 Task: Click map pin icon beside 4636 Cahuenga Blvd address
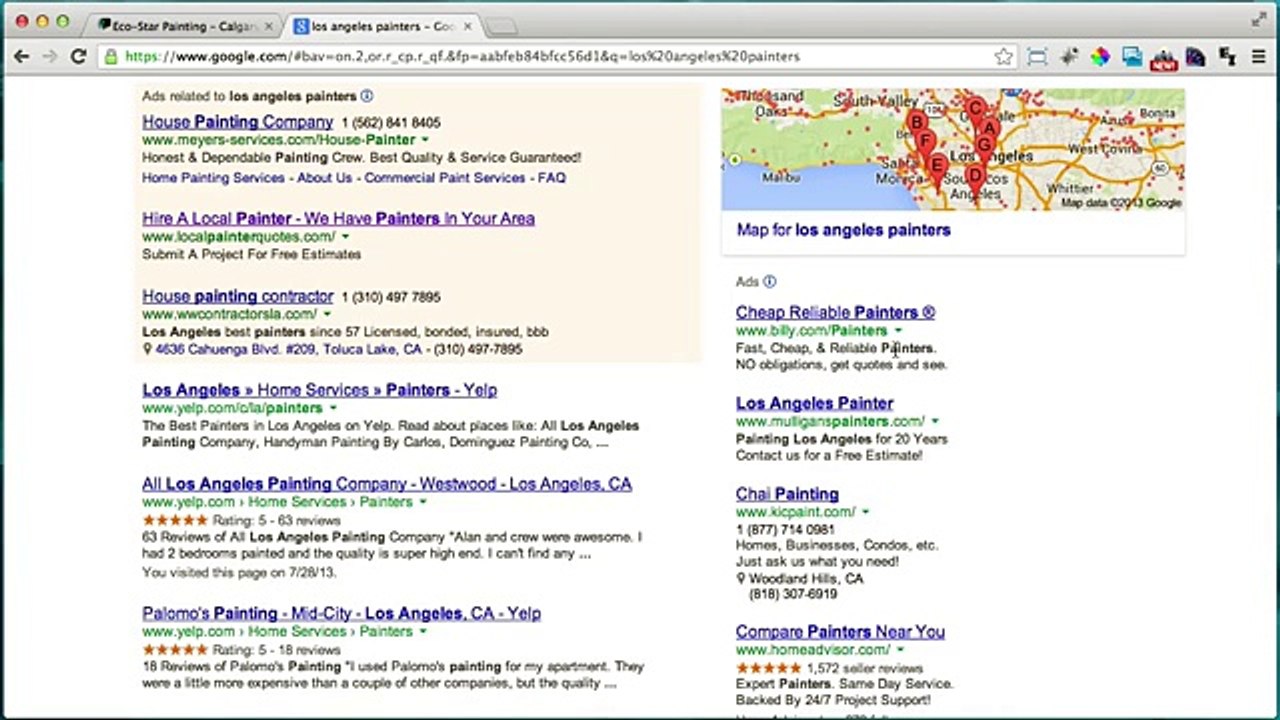147,349
